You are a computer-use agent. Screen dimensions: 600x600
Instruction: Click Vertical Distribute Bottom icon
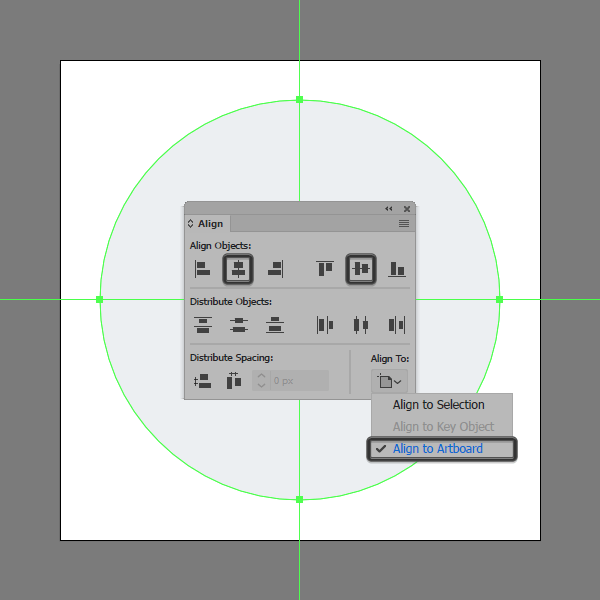pyautogui.click(x=275, y=325)
